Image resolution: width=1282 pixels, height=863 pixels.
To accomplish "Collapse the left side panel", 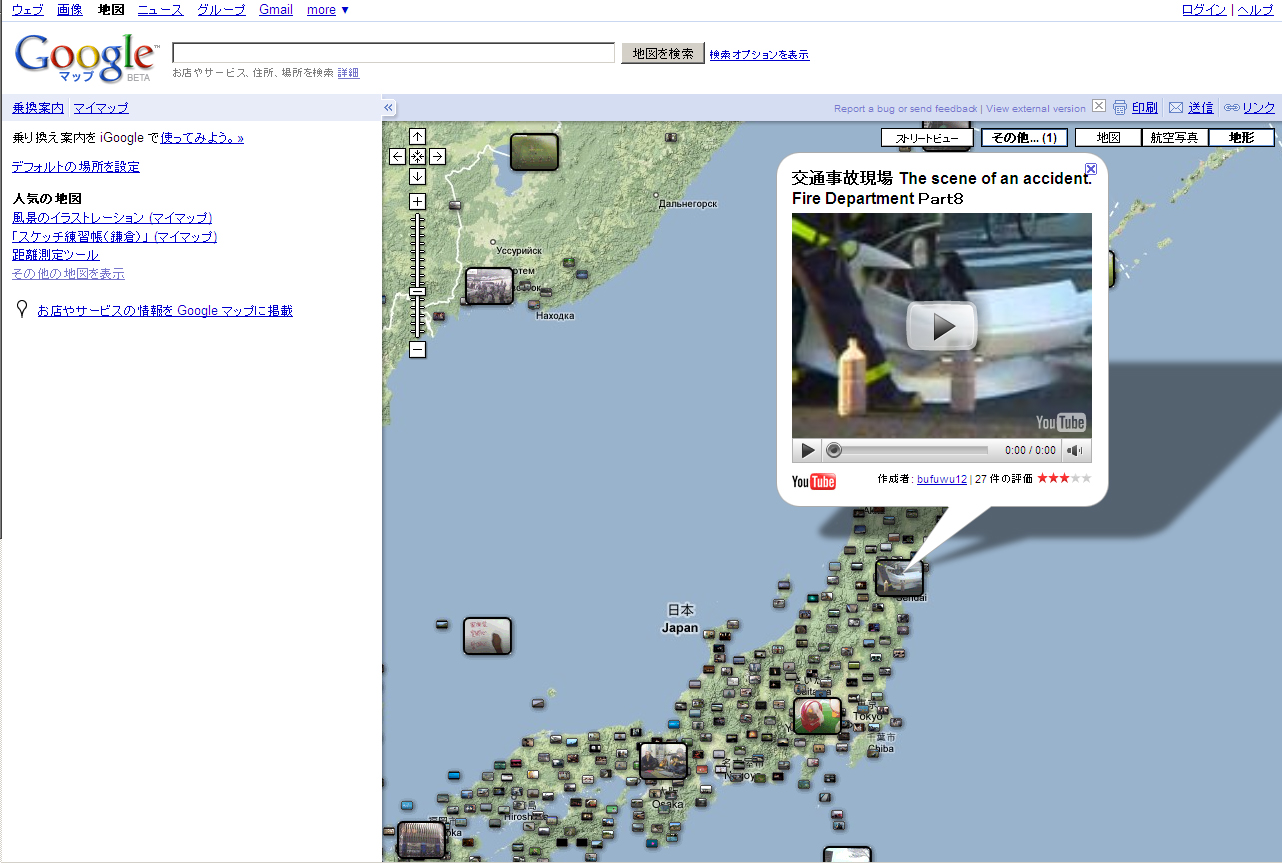I will pos(389,108).
